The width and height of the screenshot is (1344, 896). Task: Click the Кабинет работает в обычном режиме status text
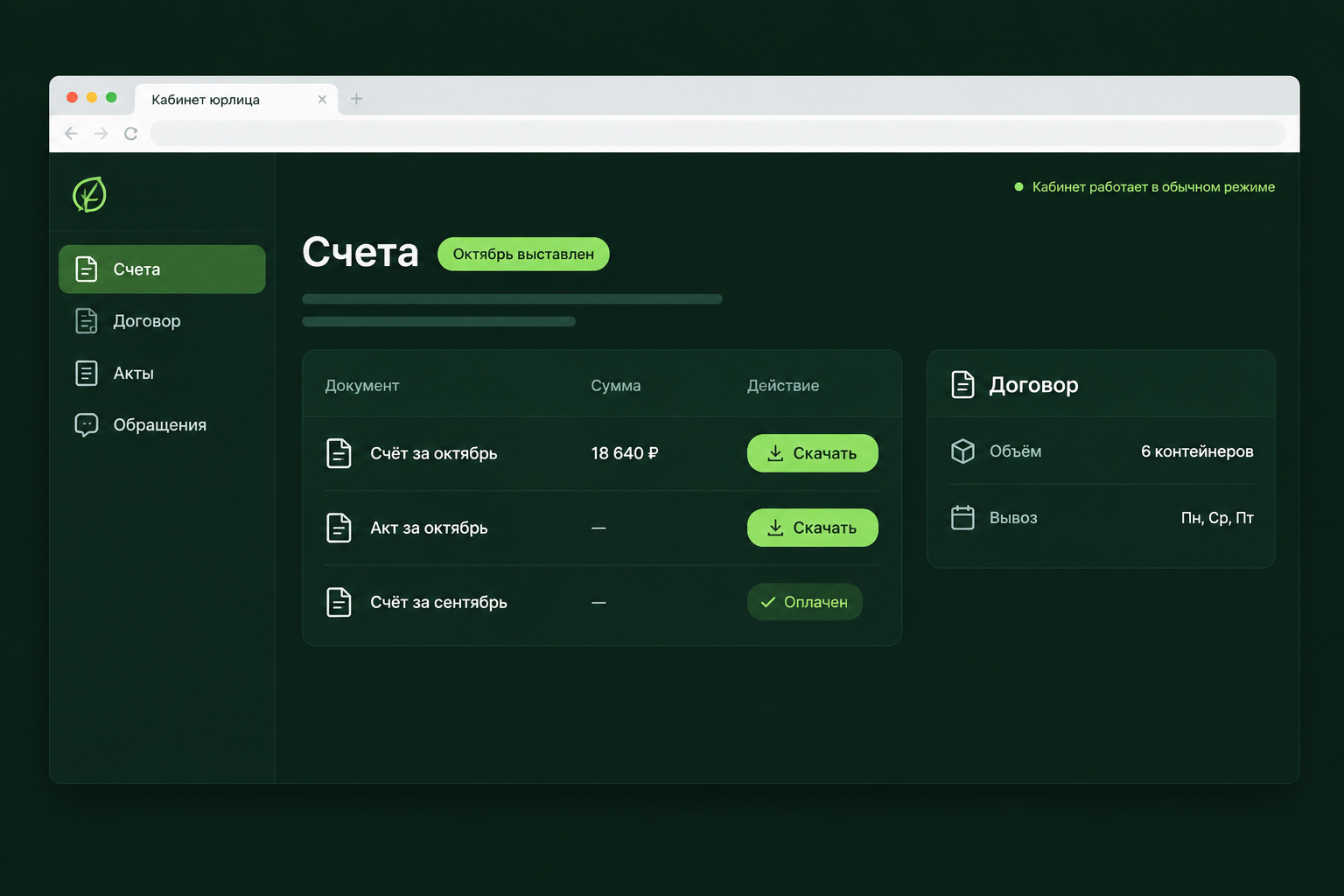(1153, 186)
